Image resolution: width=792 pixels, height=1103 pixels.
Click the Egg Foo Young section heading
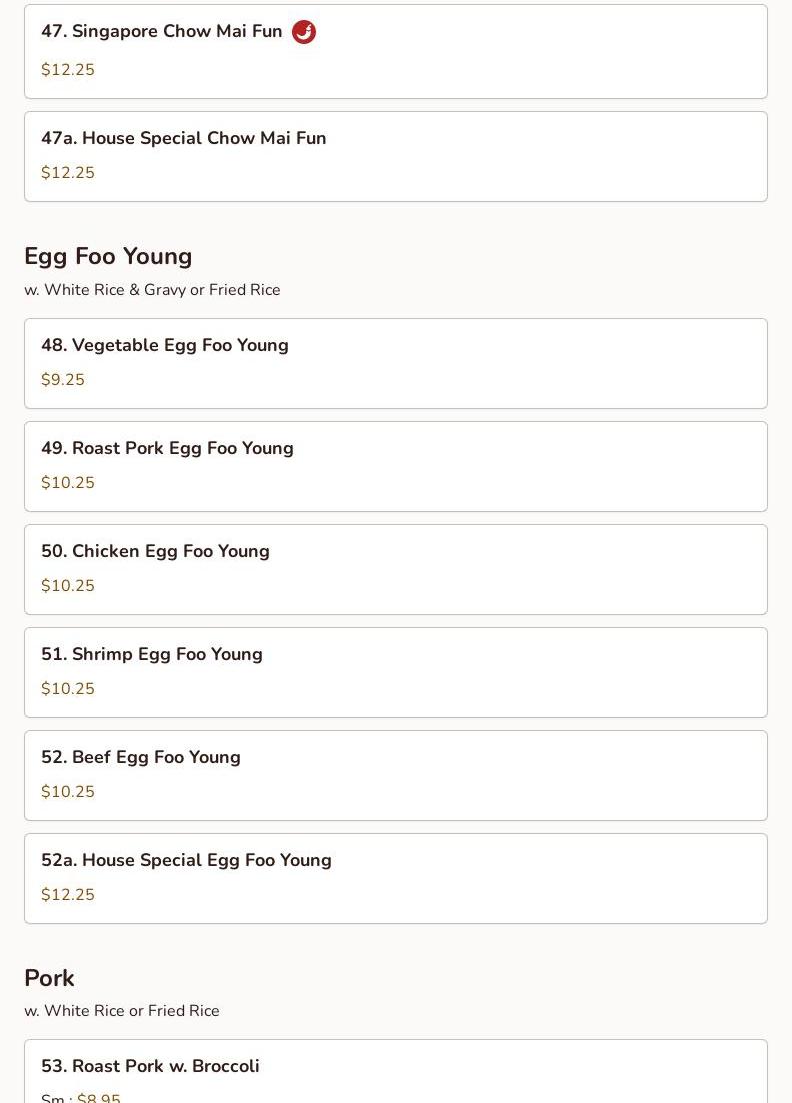(x=108, y=256)
